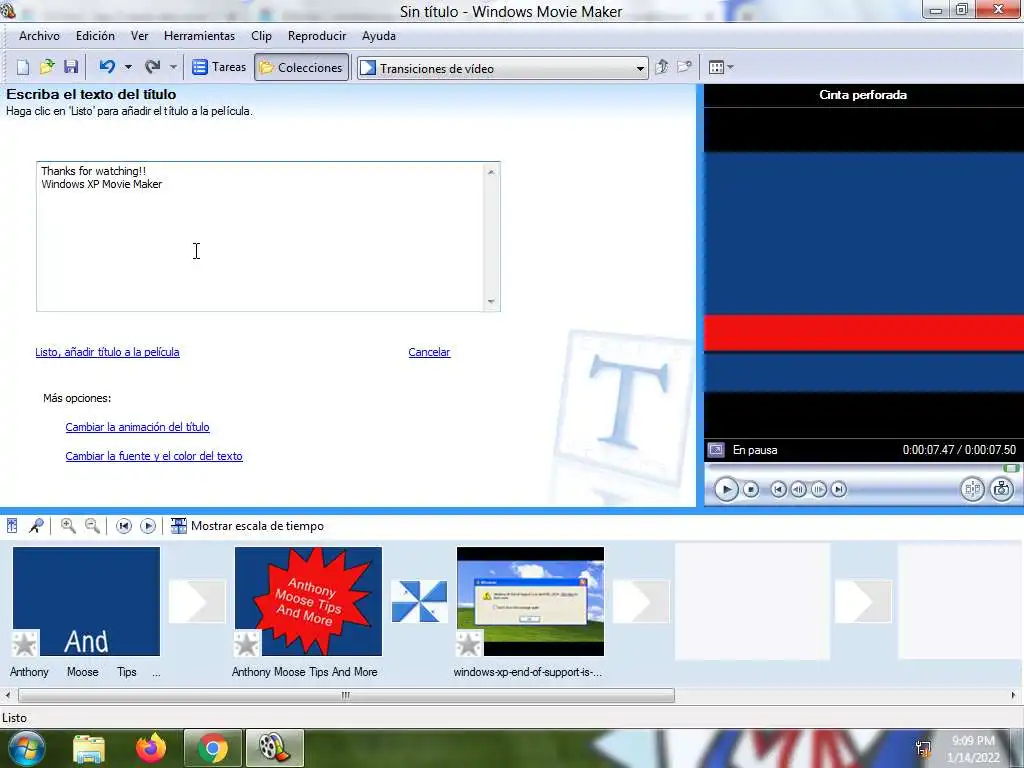Viewport: 1024px width, 768px height.
Task: Click 'Mostrar escala de tiempo'
Action: (248, 526)
